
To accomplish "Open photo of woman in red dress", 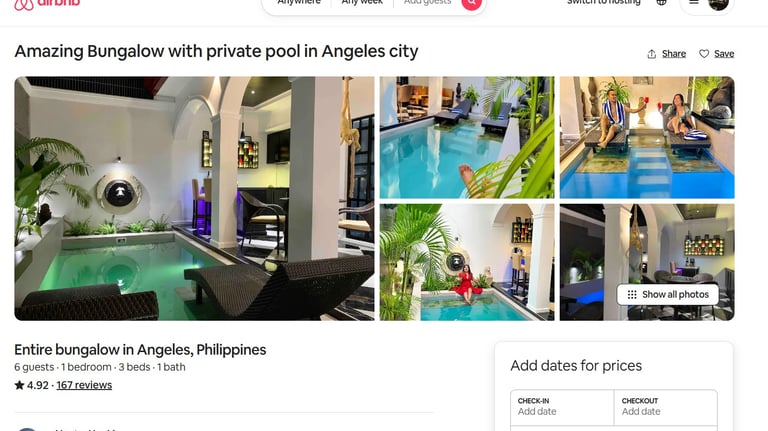I will [x=467, y=262].
